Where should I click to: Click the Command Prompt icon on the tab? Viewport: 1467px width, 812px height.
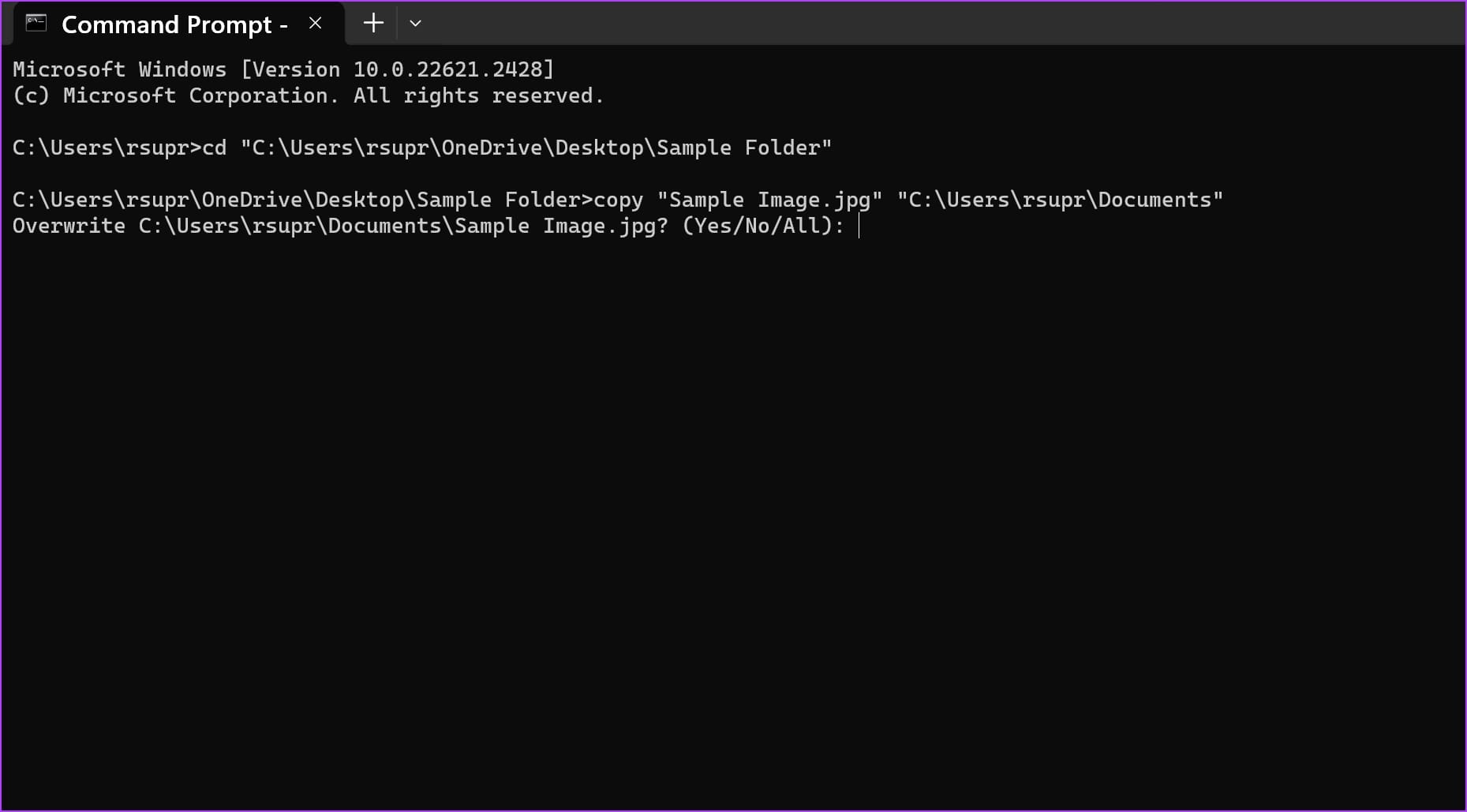point(34,24)
